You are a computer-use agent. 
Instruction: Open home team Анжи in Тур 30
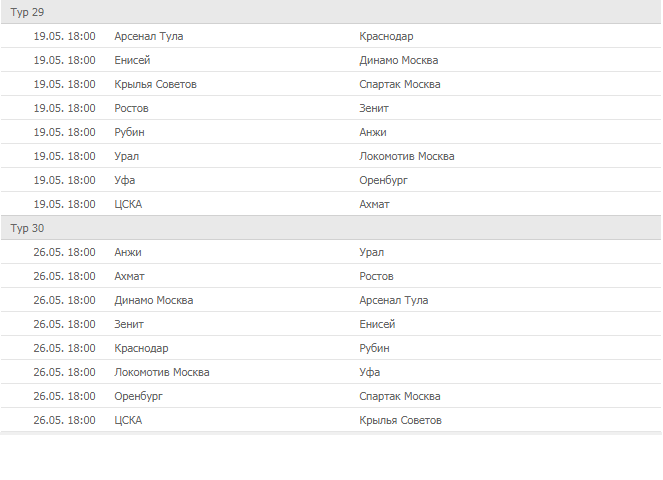pyautogui.click(x=128, y=252)
